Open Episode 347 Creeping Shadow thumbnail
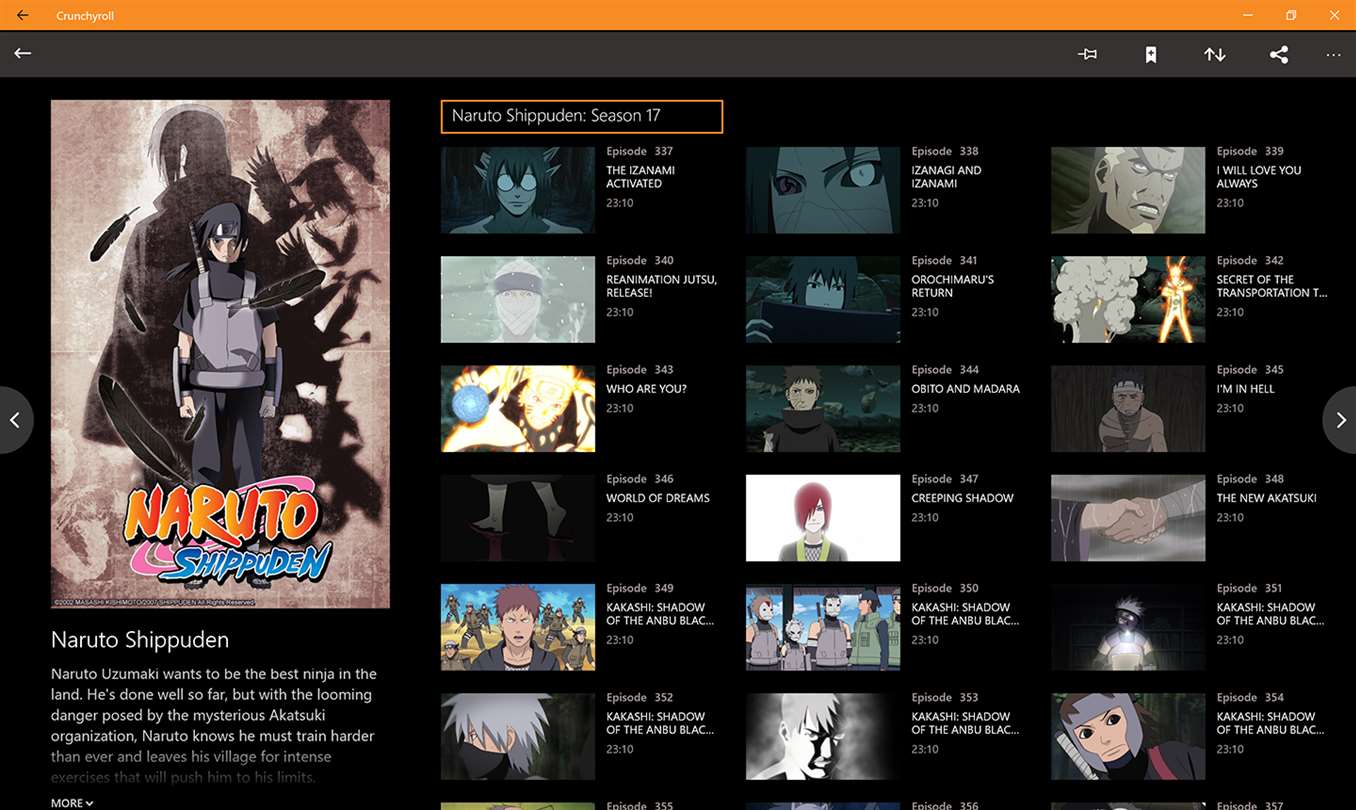Image resolution: width=1356 pixels, height=810 pixels. 823,518
